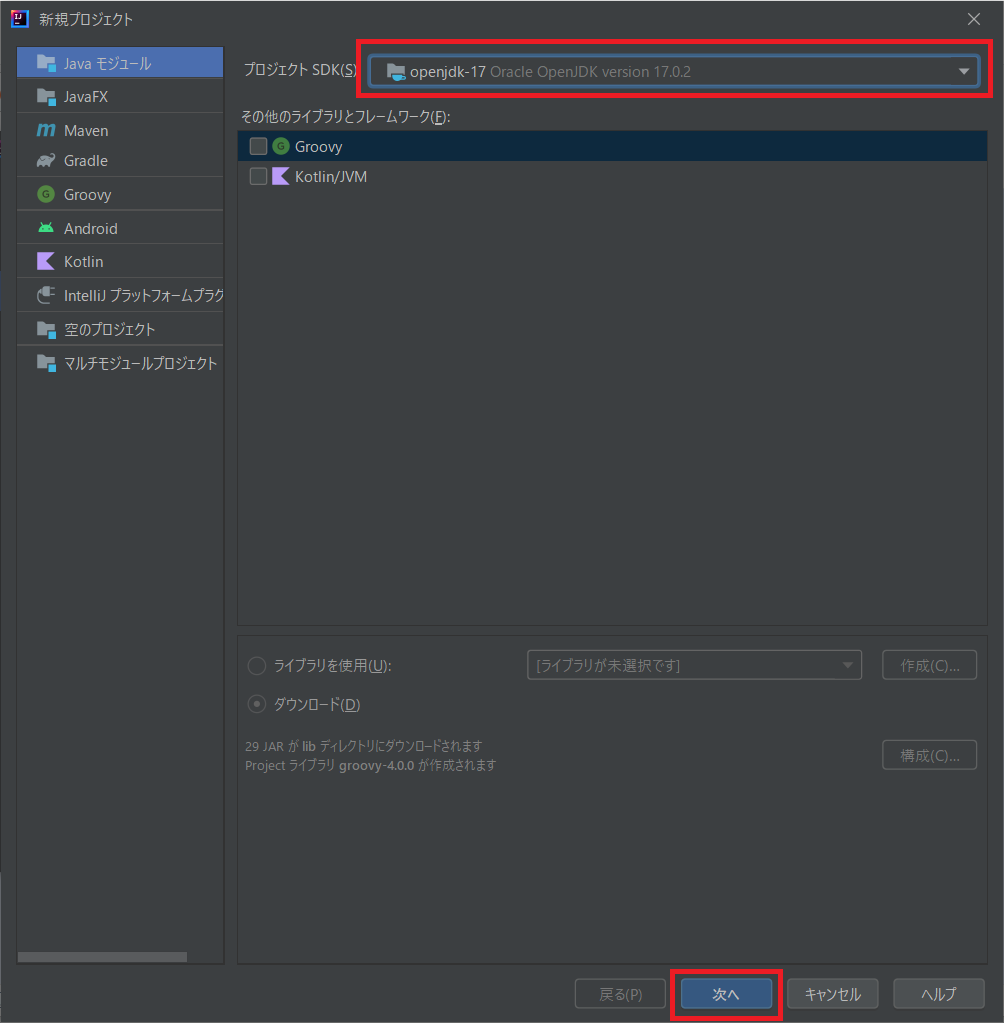
Task: Choose Gradle project type
Action: pyautogui.click(x=120, y=160)
